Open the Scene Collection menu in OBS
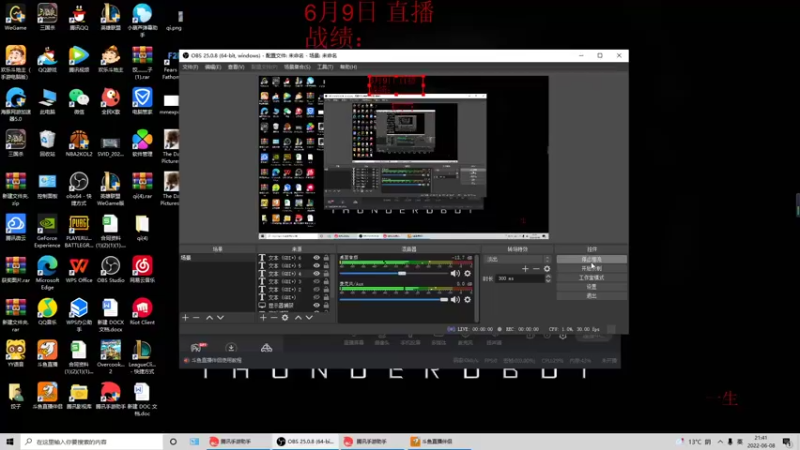Image resolution: width=800 pixels, height=450 pixels. pyautogui.click(x=297, y=67)
